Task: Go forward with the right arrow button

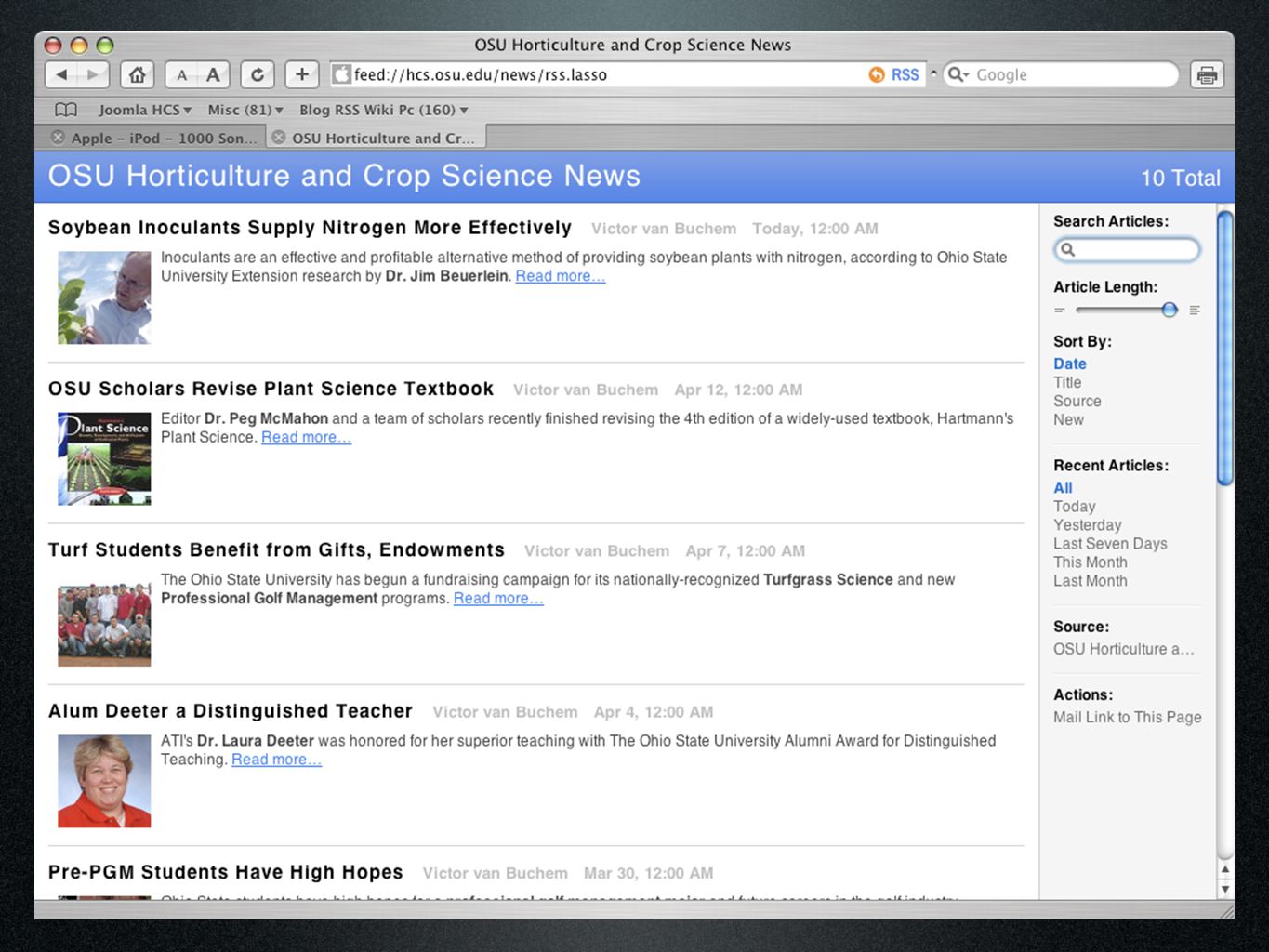Action: click(93, 74)
